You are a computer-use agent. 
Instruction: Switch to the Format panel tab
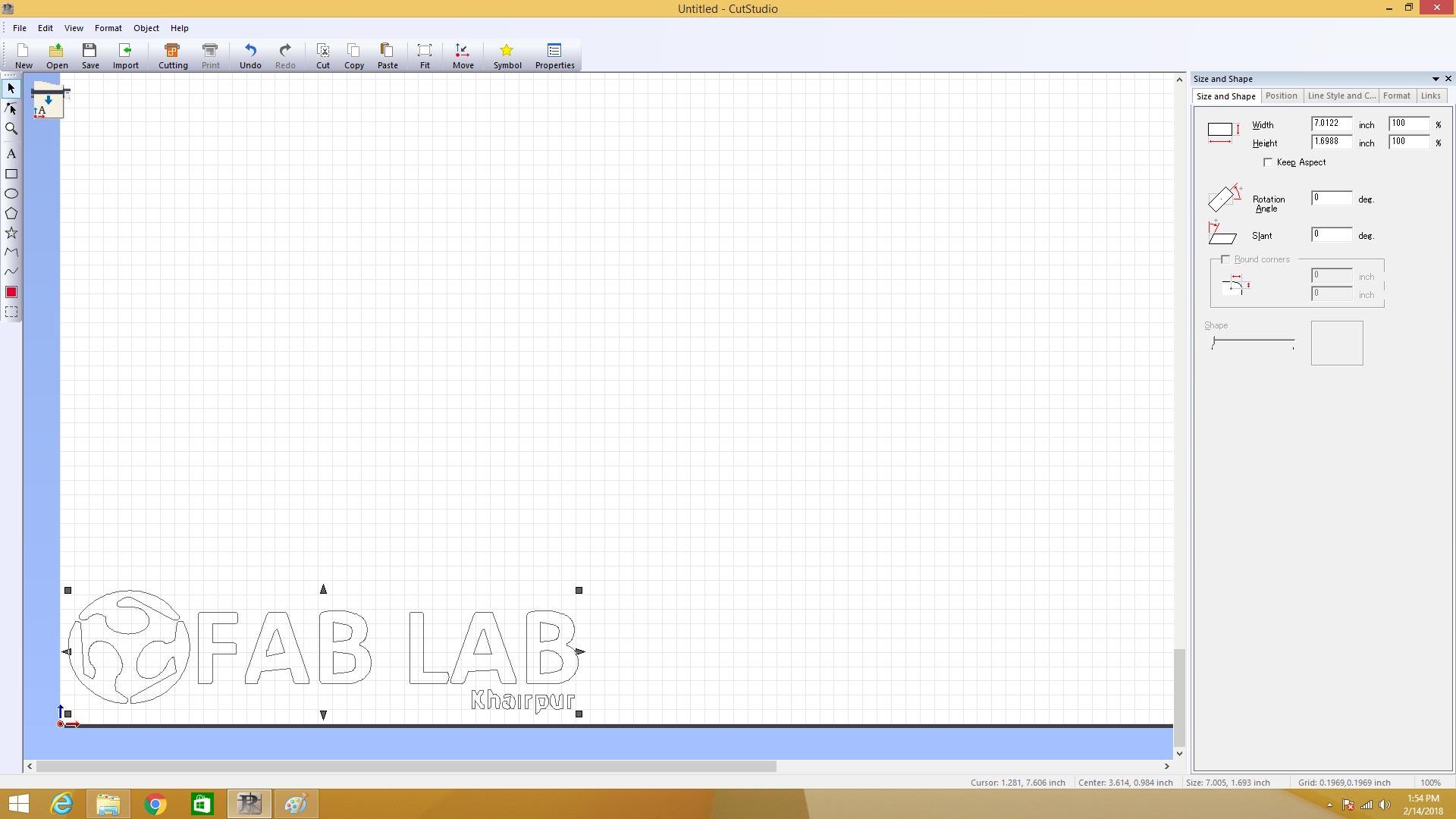pos(1396,96)
